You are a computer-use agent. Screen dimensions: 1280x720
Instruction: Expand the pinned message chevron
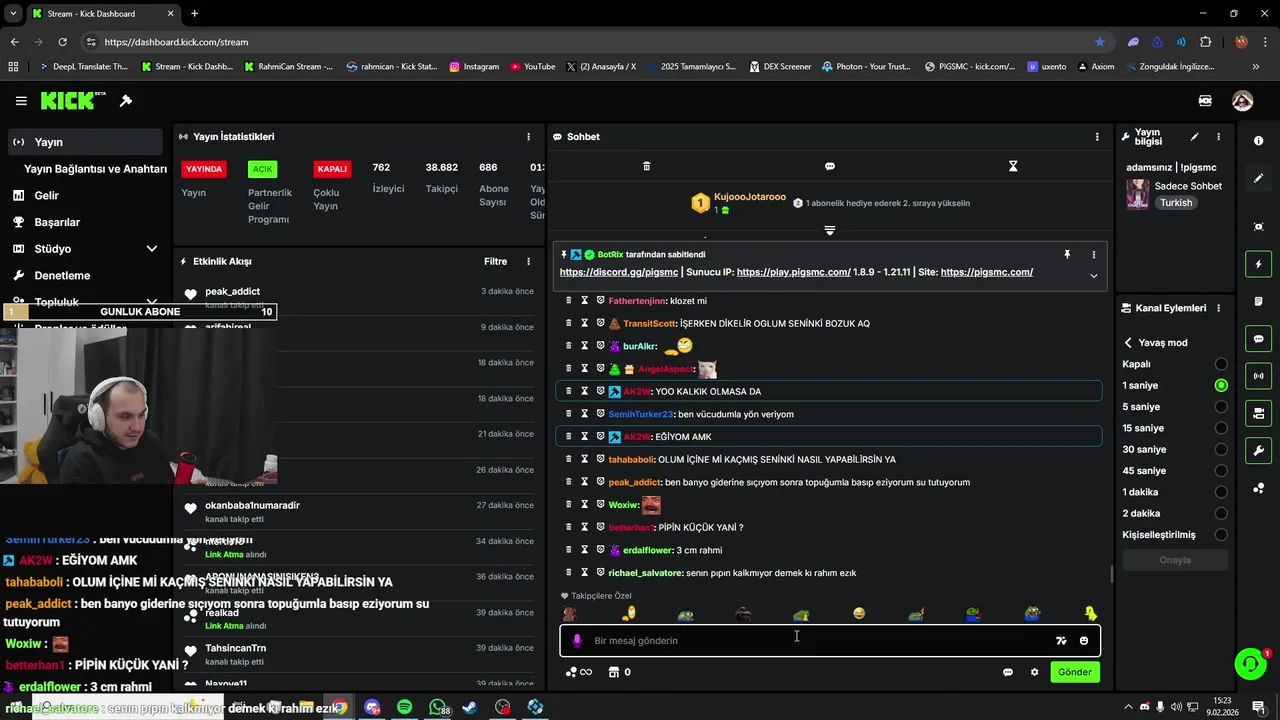coord(1093,276)
